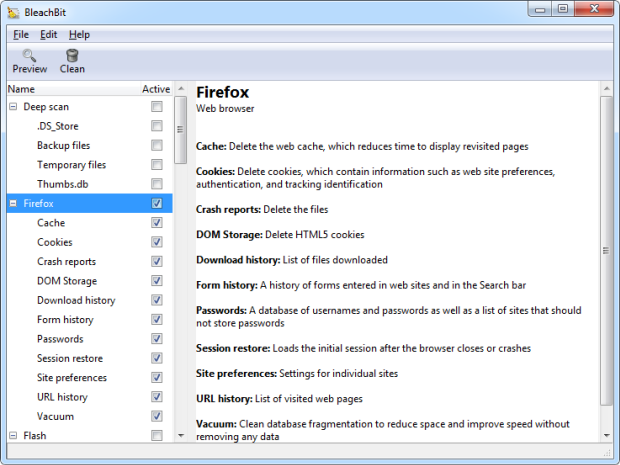Enable the .DS_Store checkbox
The width and height of the screenshot is (620, 465).
[x=157, y=126]
